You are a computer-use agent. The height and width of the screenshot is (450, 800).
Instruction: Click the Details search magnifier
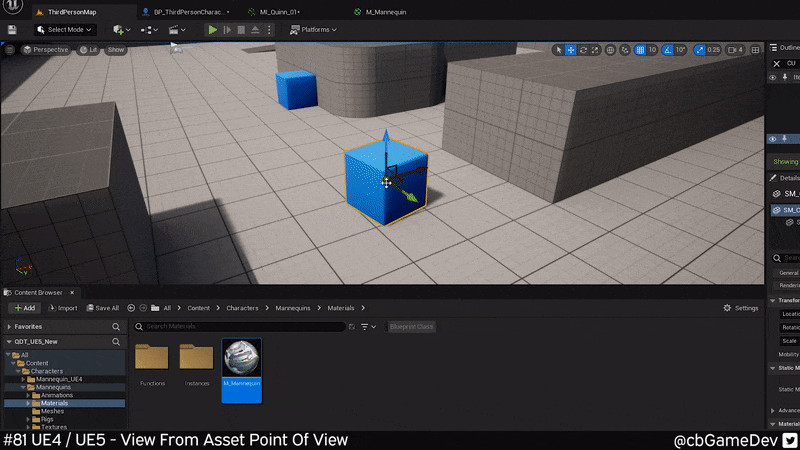coord(777,258)
